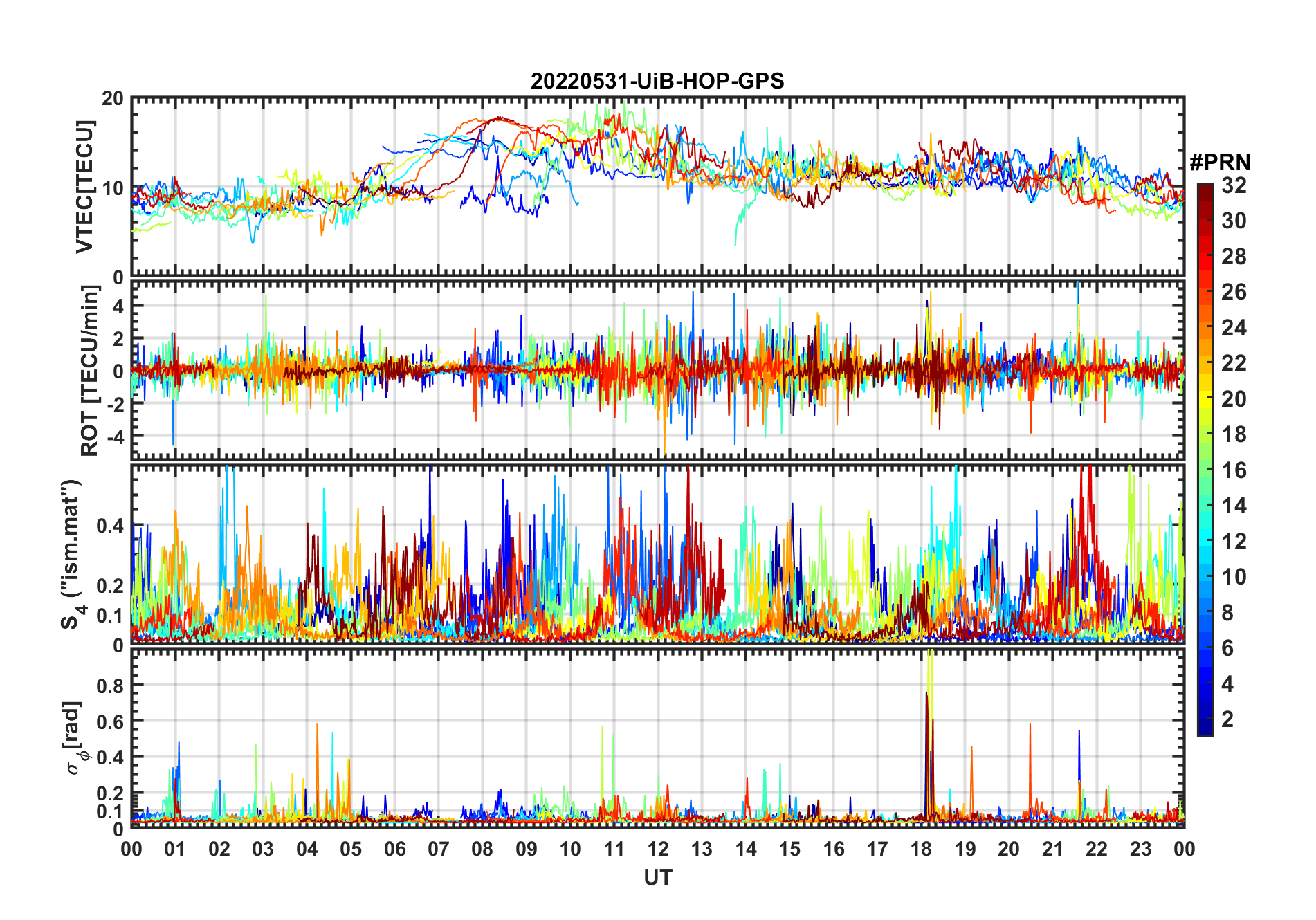
Task: Click the colorbar tick label 32
Action: [x=1234, y=185]
